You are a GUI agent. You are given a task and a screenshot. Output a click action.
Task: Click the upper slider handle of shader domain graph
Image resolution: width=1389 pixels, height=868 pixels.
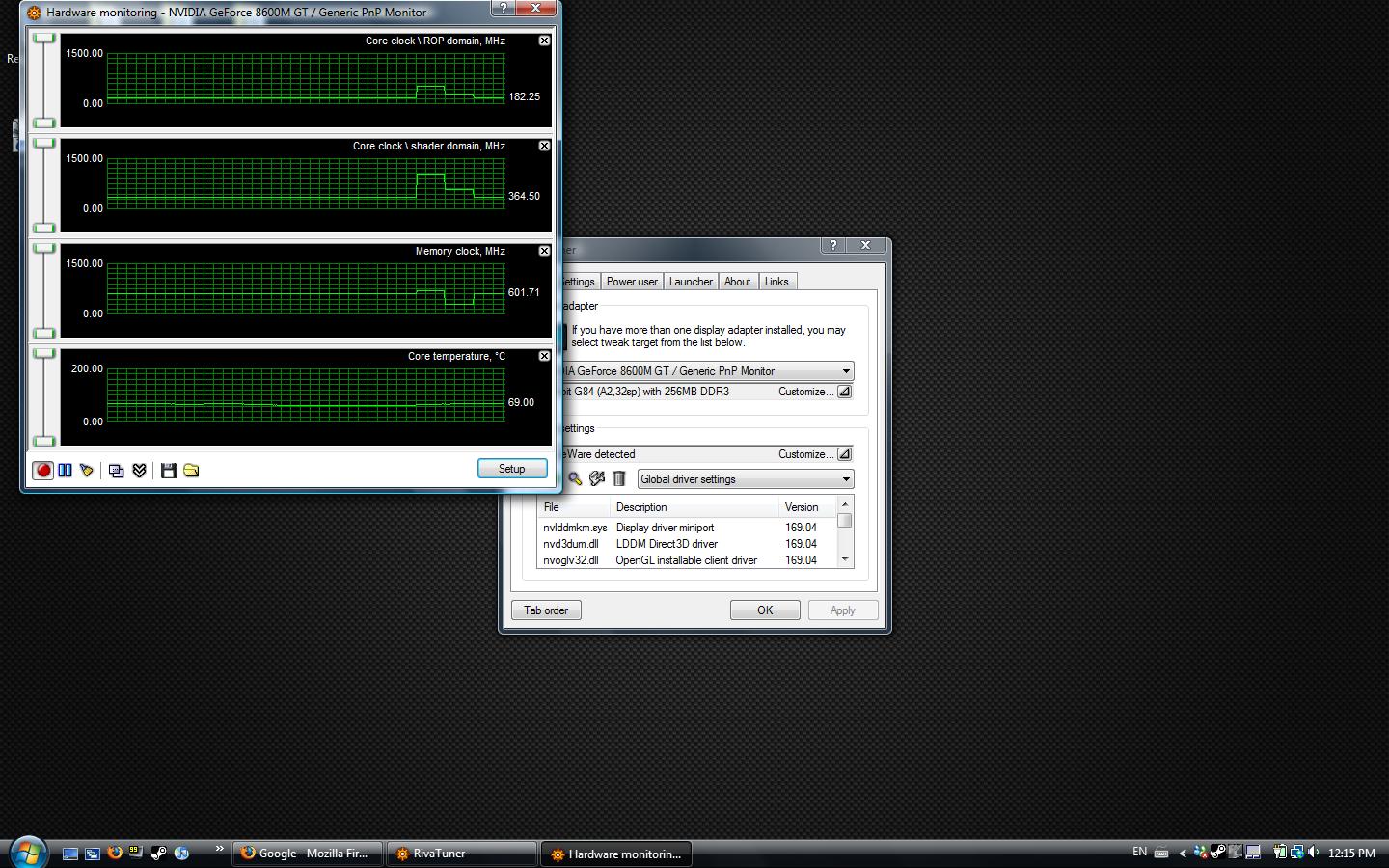[x=44, y=143]
